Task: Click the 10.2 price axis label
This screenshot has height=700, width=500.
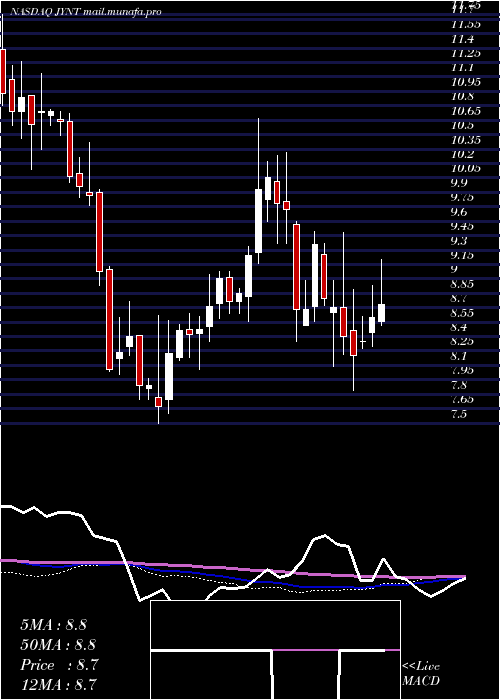Action: [x=462, y=154]
